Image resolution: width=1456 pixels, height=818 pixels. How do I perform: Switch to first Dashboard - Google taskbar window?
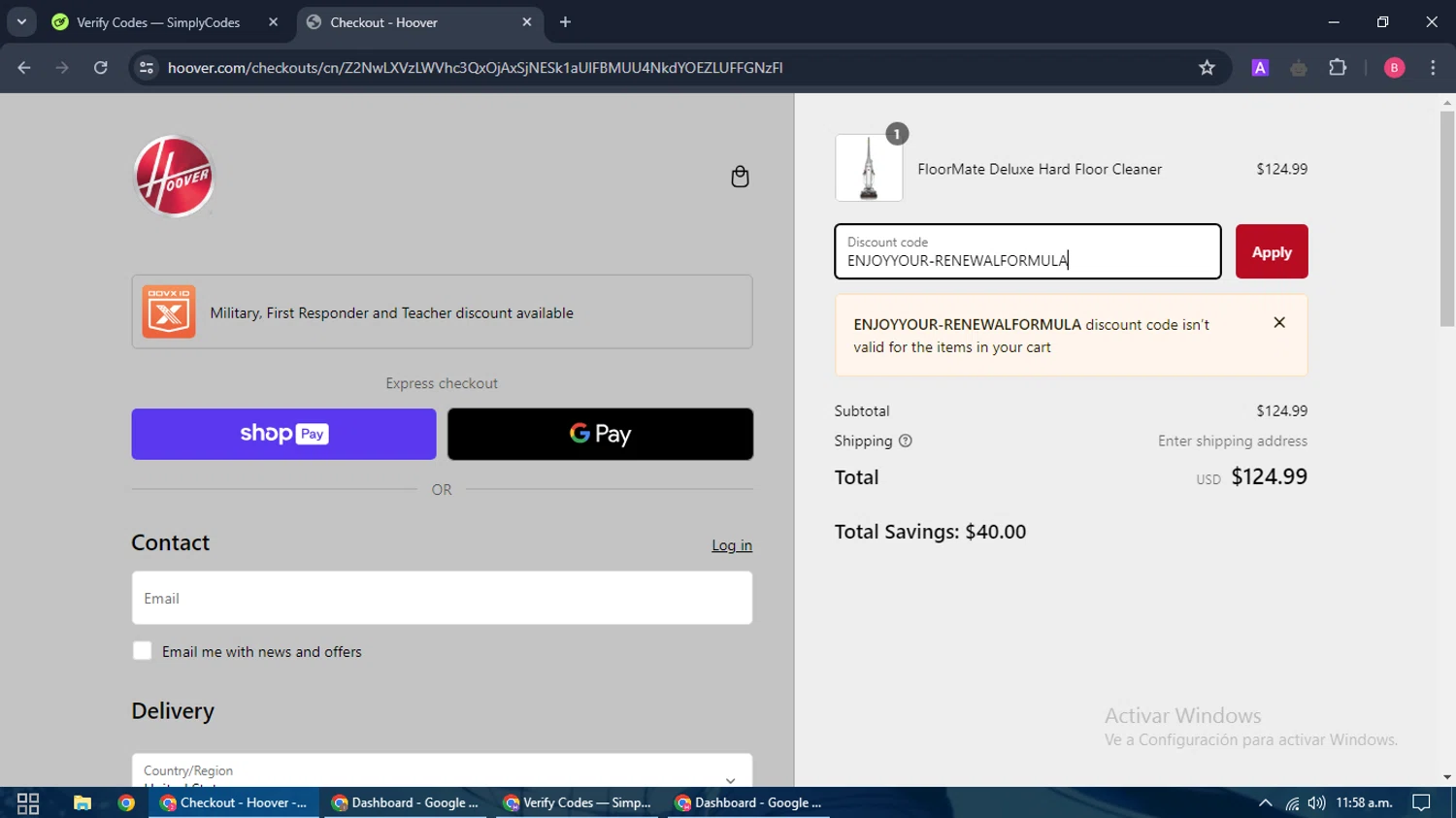point(406,802)
